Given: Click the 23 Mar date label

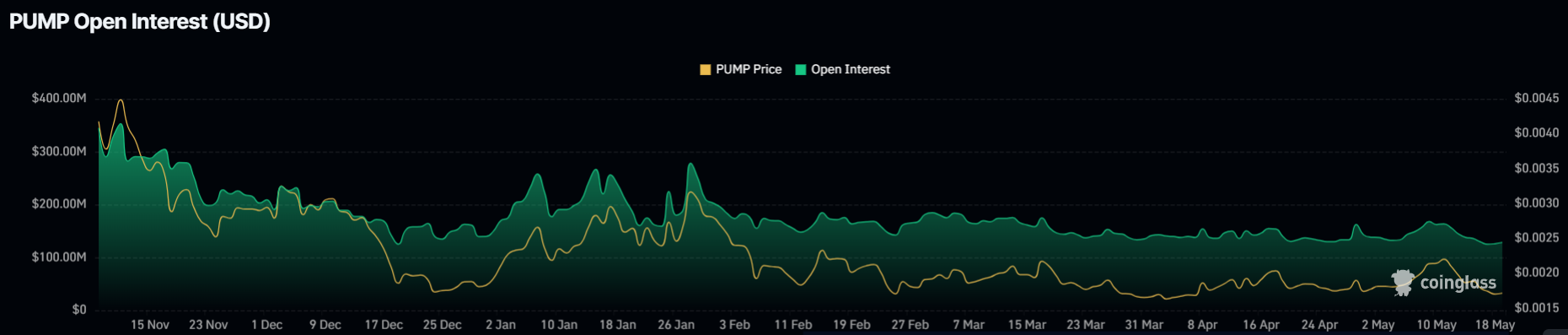Looking at the screenshot, I should [x=1086, y=325].
